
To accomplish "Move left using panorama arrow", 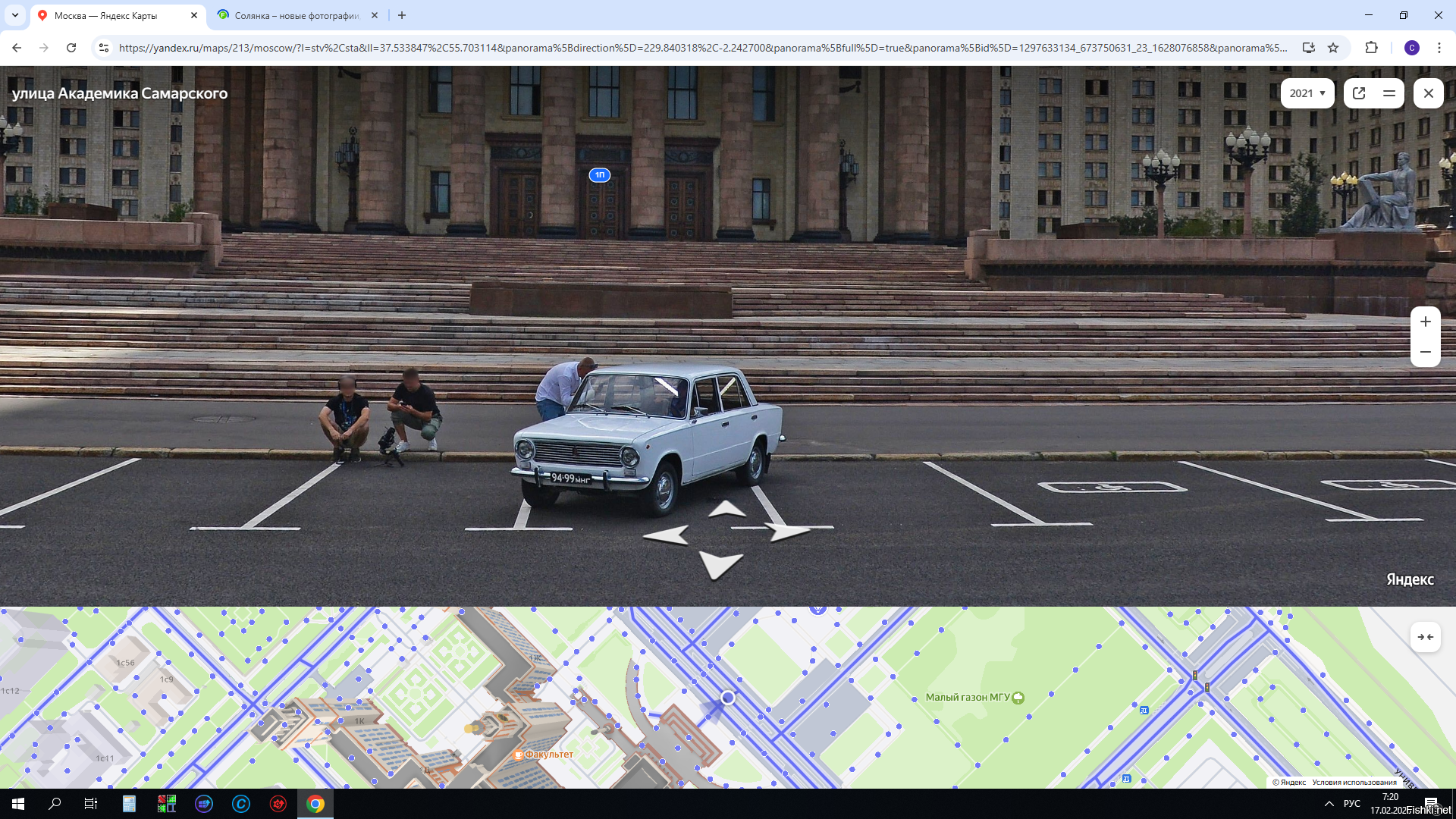I will tap(667, 535).
